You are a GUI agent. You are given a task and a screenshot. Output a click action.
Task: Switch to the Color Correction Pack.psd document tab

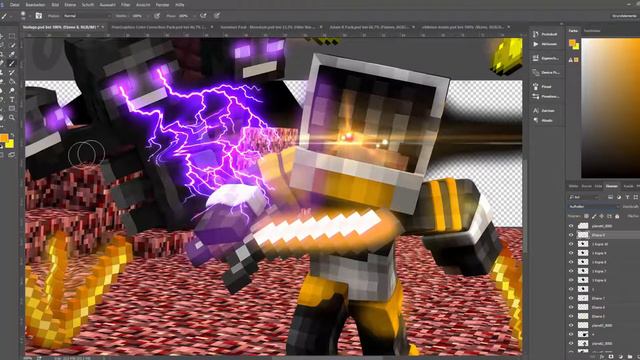click(159, 27)
